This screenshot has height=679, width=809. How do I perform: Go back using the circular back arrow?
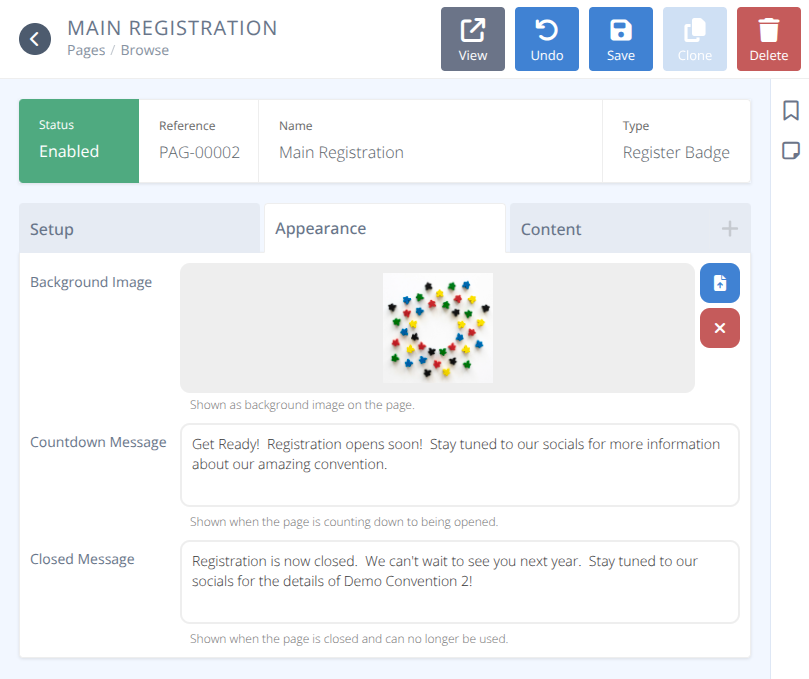coord(35,39)
